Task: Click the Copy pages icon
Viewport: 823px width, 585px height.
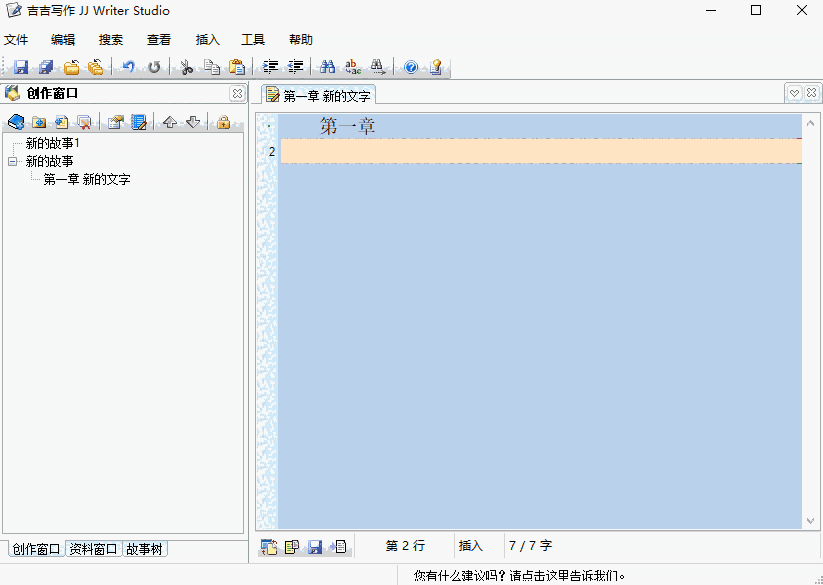Action: (212, 67)
